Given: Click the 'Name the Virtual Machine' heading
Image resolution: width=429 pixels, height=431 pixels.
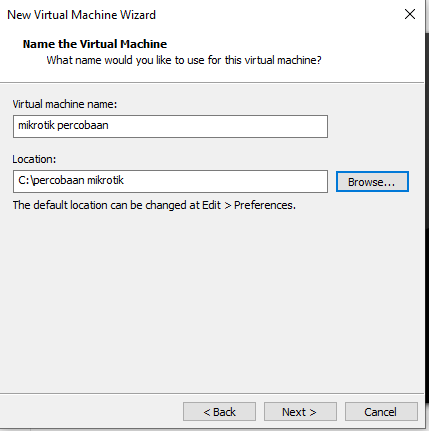Looking at the screenshot, I should [x=95, y=44].
